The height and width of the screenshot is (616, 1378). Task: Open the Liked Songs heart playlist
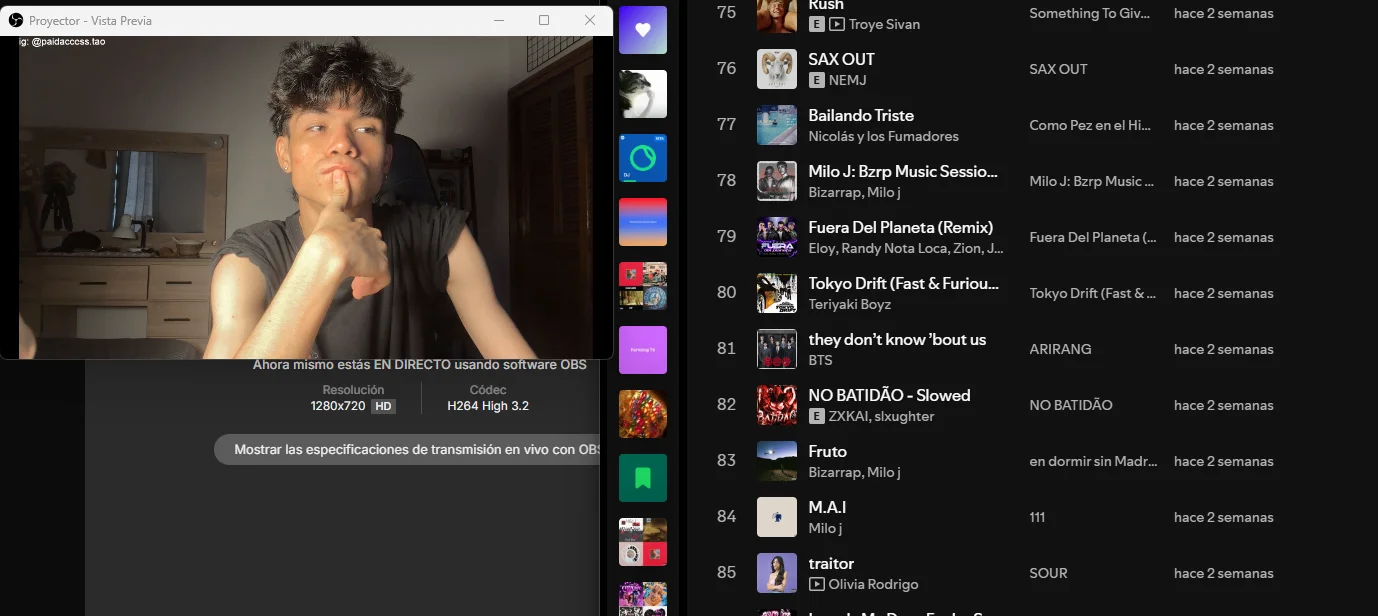[643, 30]
